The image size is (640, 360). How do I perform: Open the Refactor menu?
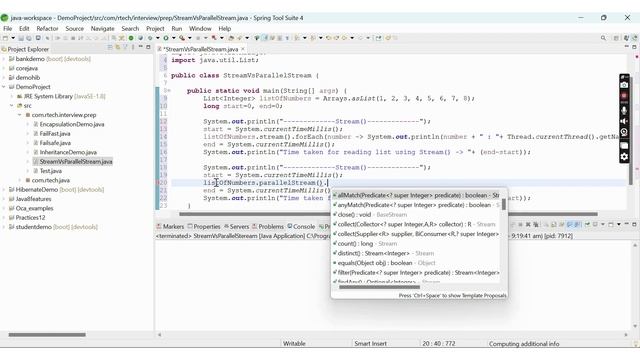[x=47, y=29]
